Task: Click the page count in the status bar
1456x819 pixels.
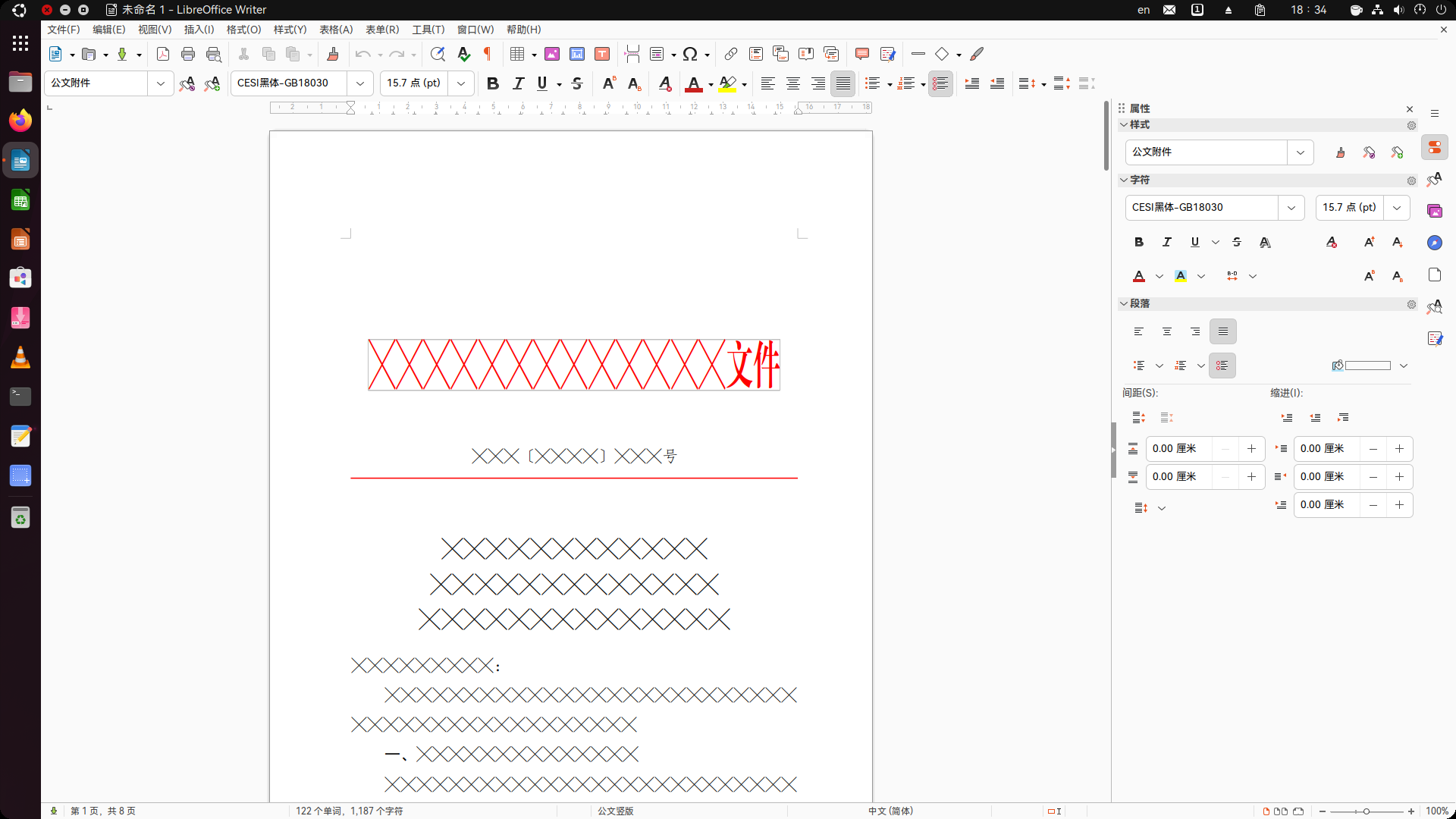Action: tap(103, 811)
